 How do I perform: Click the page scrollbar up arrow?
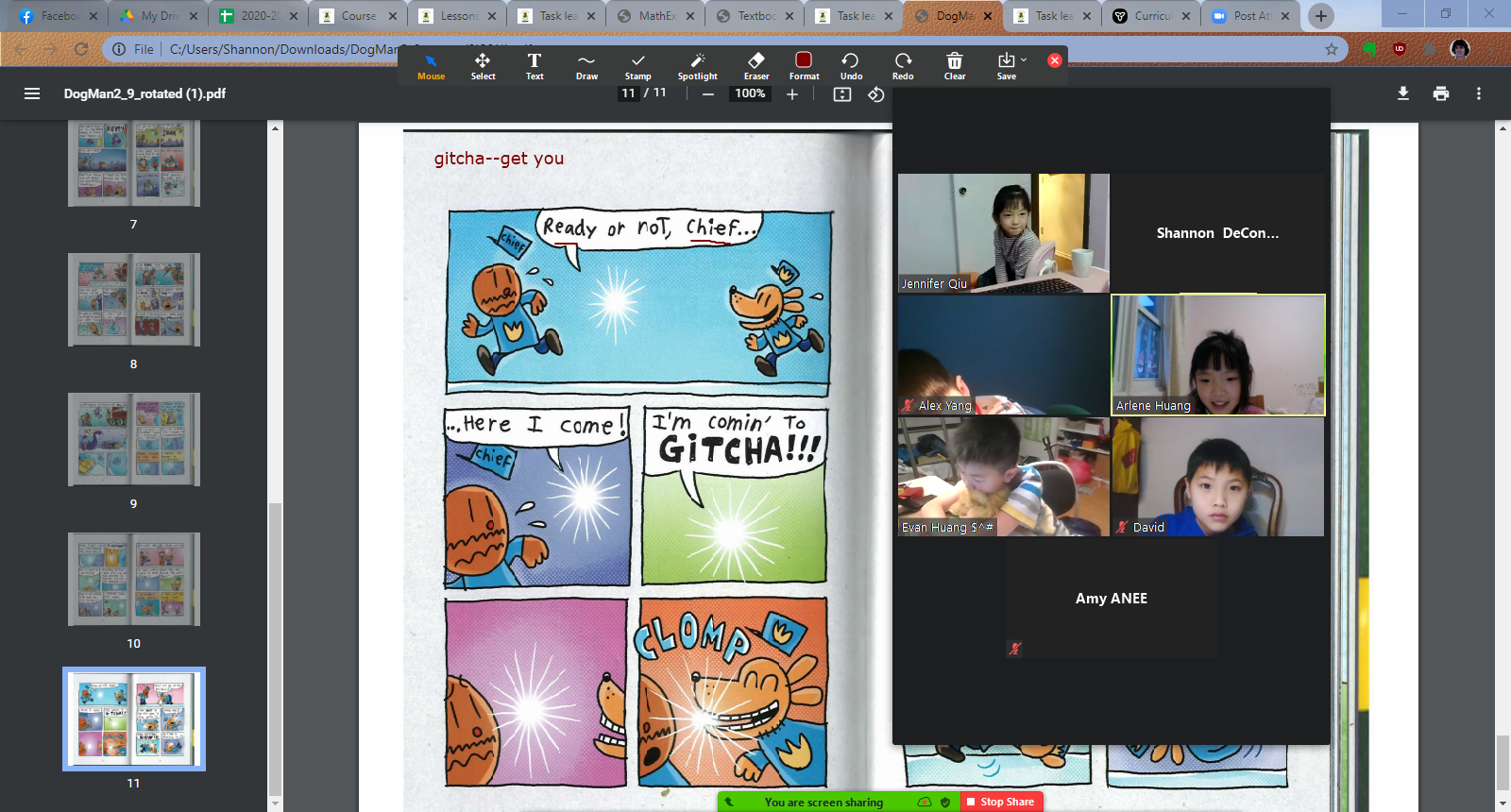[x=1503, y=127]
